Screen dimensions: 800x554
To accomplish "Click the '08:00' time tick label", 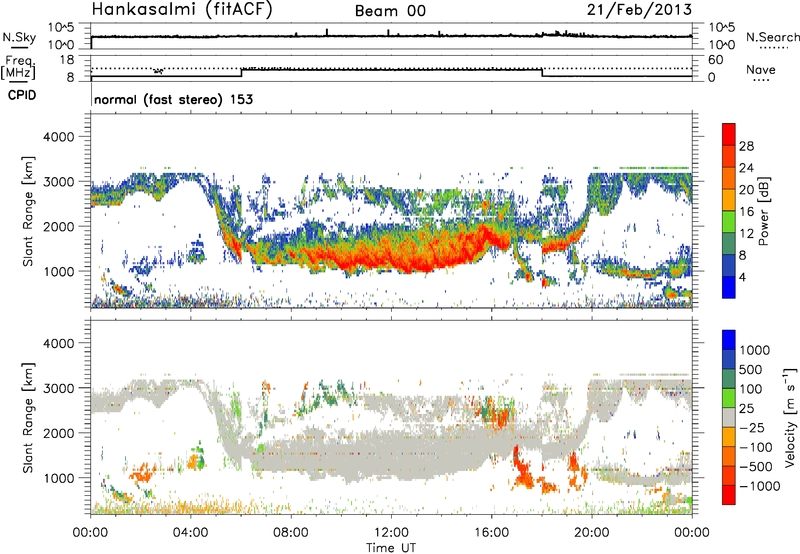I will pos(291,533).
